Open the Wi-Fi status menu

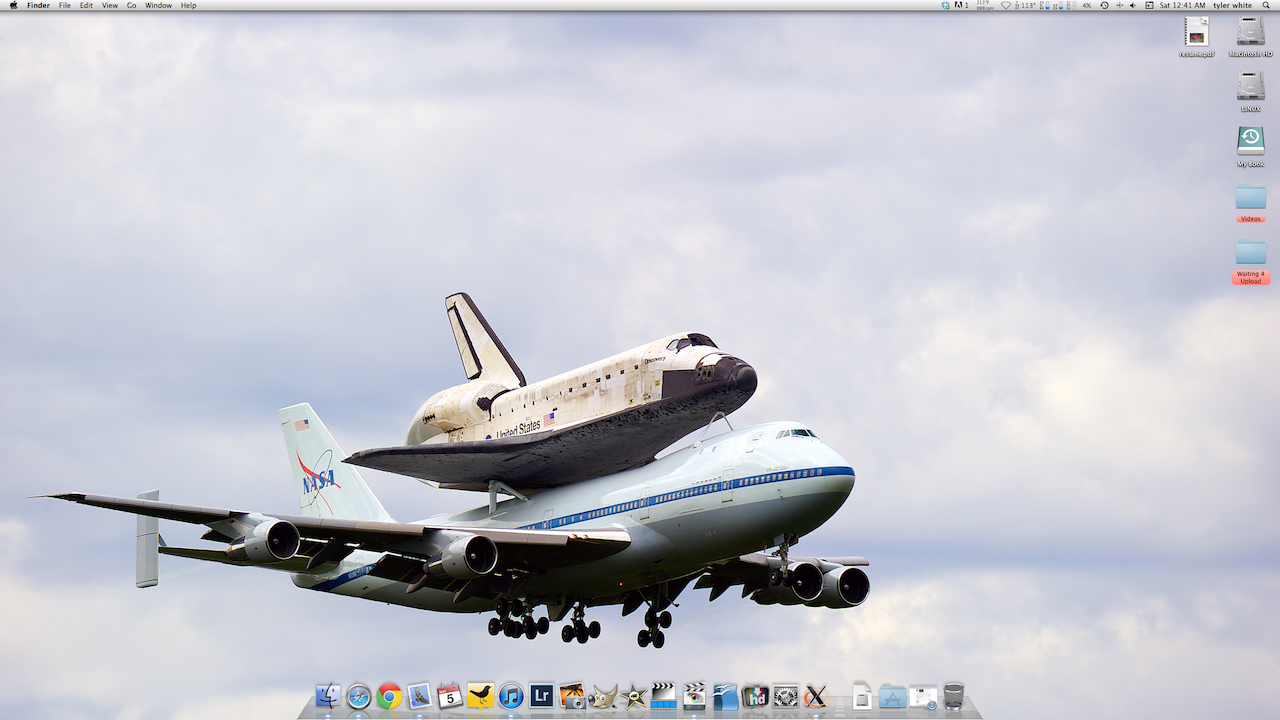1006,5
